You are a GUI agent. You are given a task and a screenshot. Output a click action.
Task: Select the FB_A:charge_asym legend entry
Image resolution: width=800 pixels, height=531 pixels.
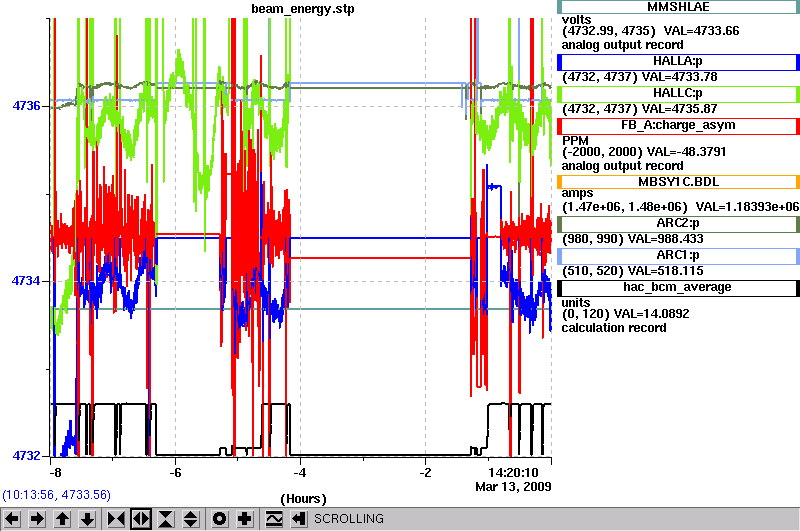point(678,126)
